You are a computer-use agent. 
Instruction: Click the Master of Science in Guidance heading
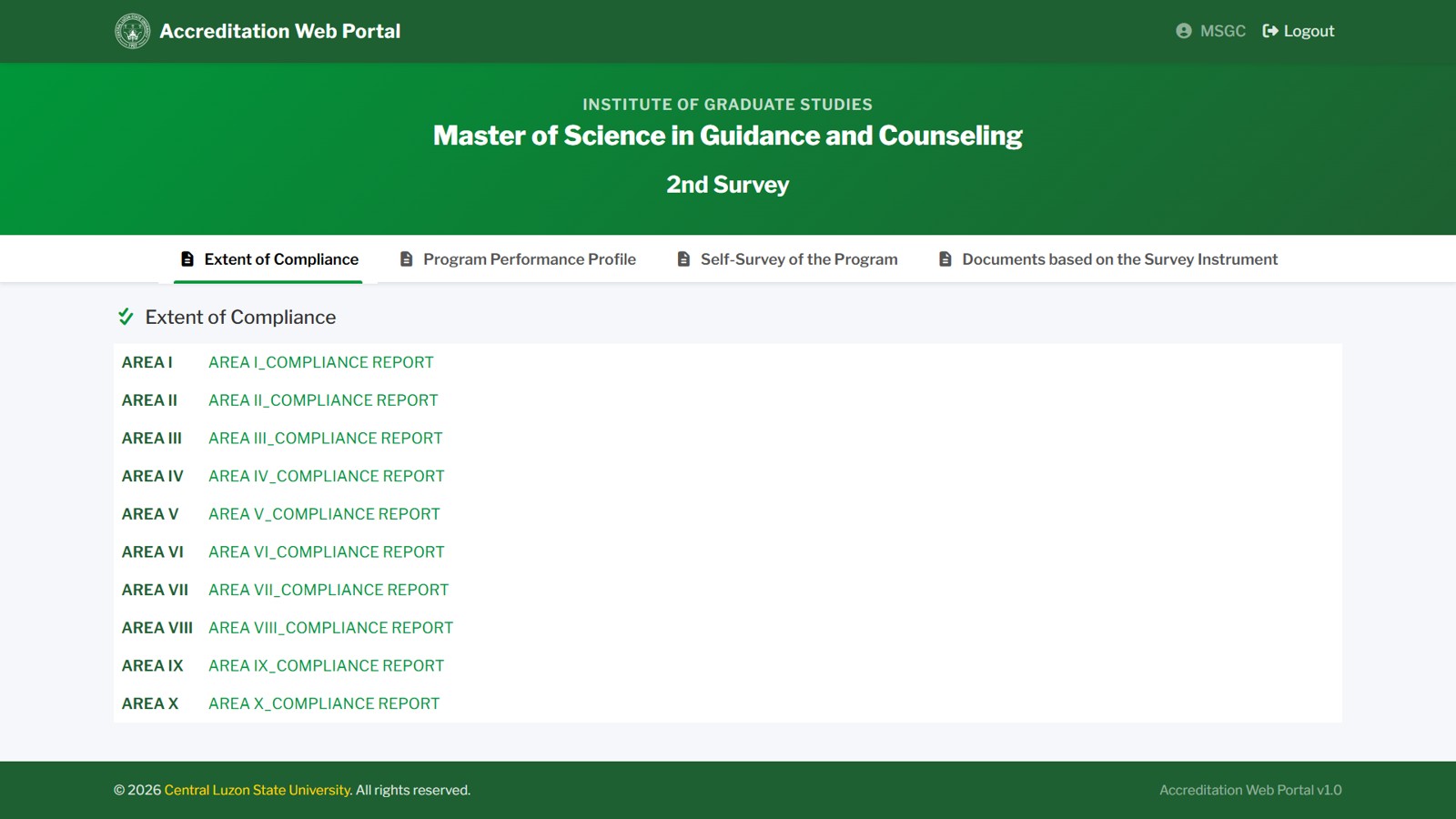pyautogui.click(x=728, y=136)
